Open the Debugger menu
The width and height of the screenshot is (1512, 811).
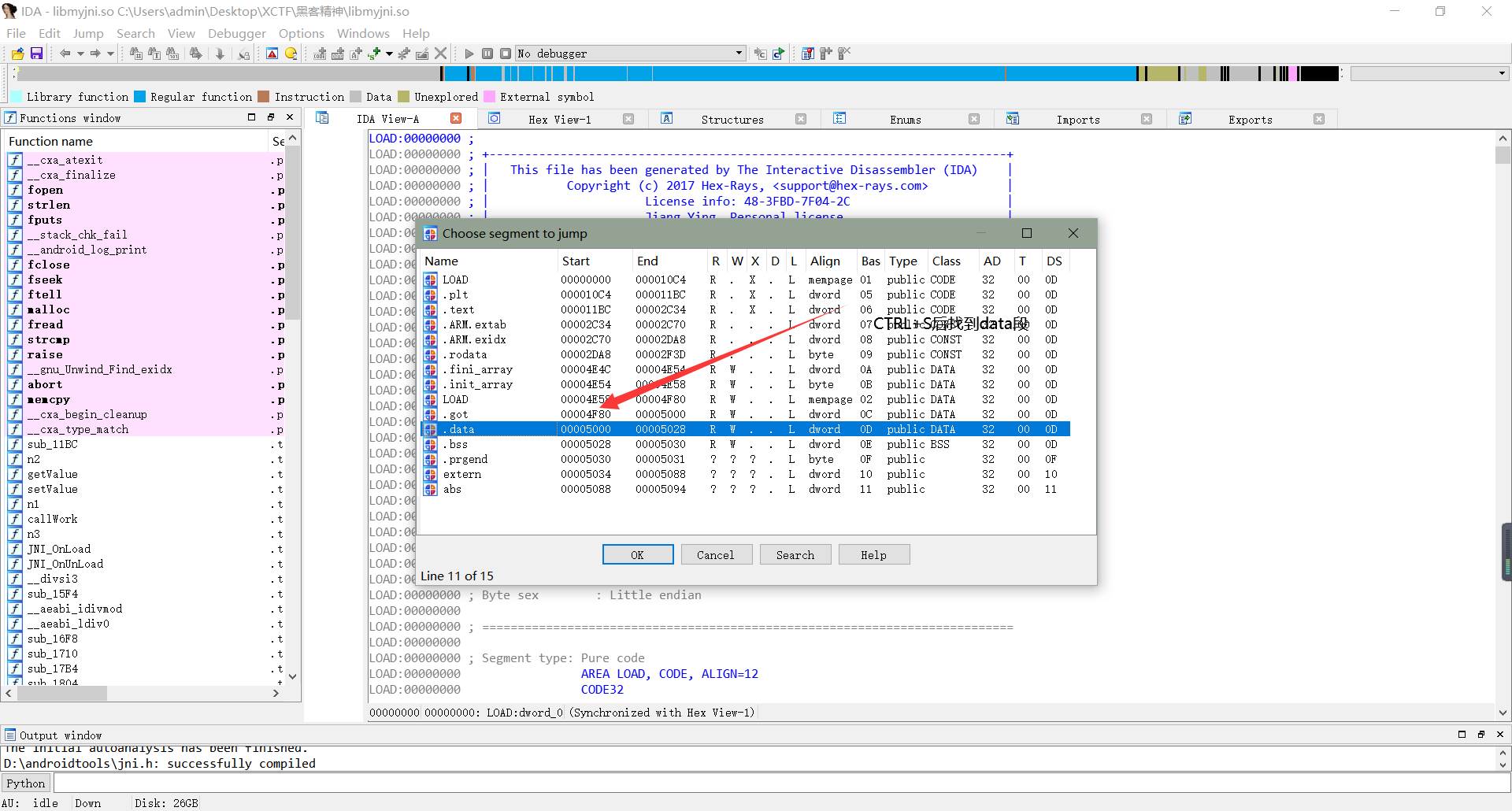pyautogui.click(x=237, y=33)
